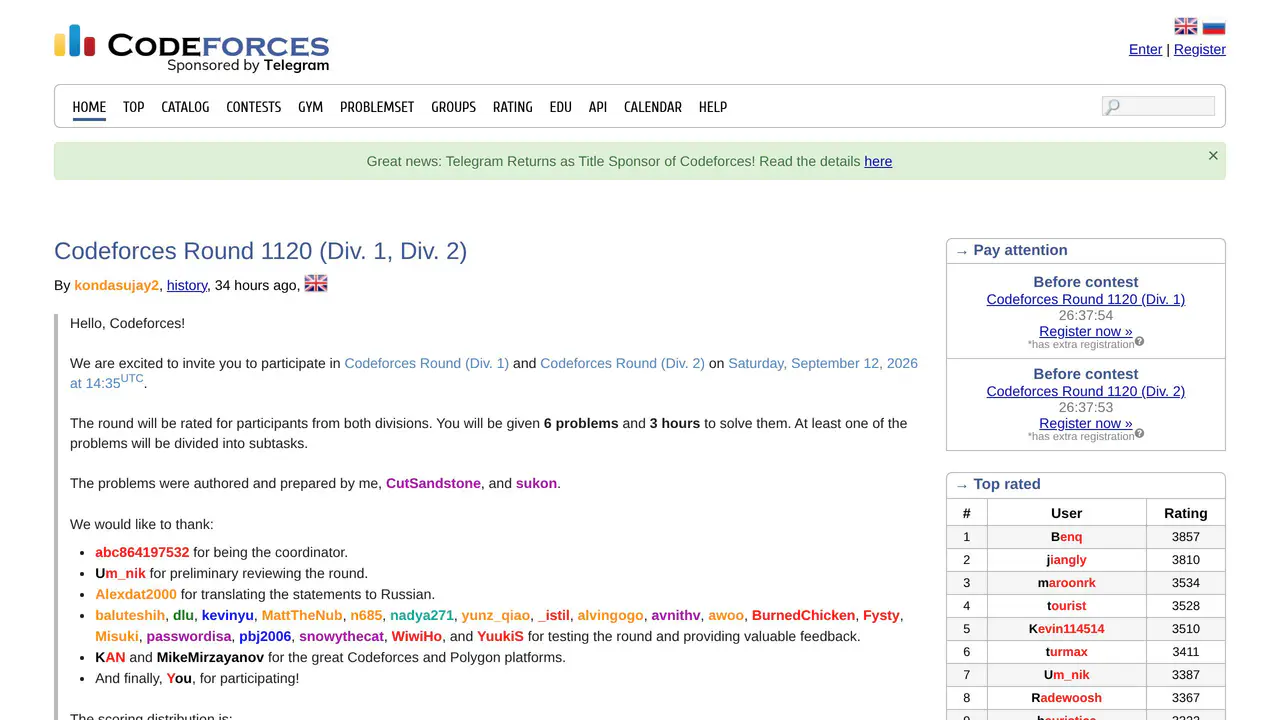This screenshot has width=1280, height=720.
Task: Follow the 'here' link in banner
Action: point(878,161)
